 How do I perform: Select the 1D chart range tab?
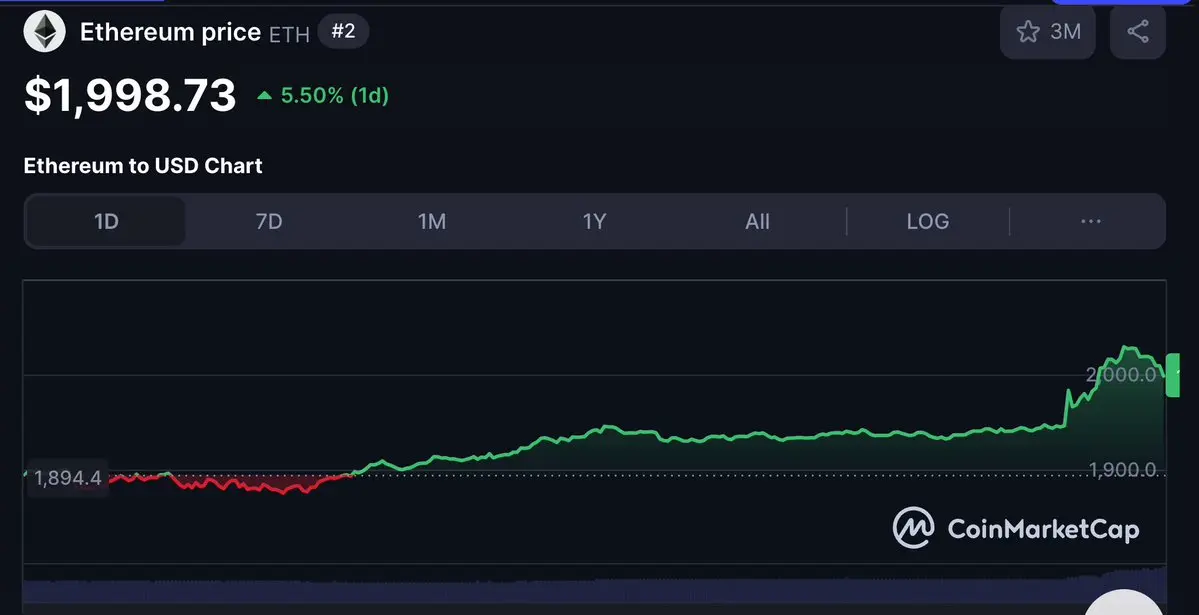(106, 222)
